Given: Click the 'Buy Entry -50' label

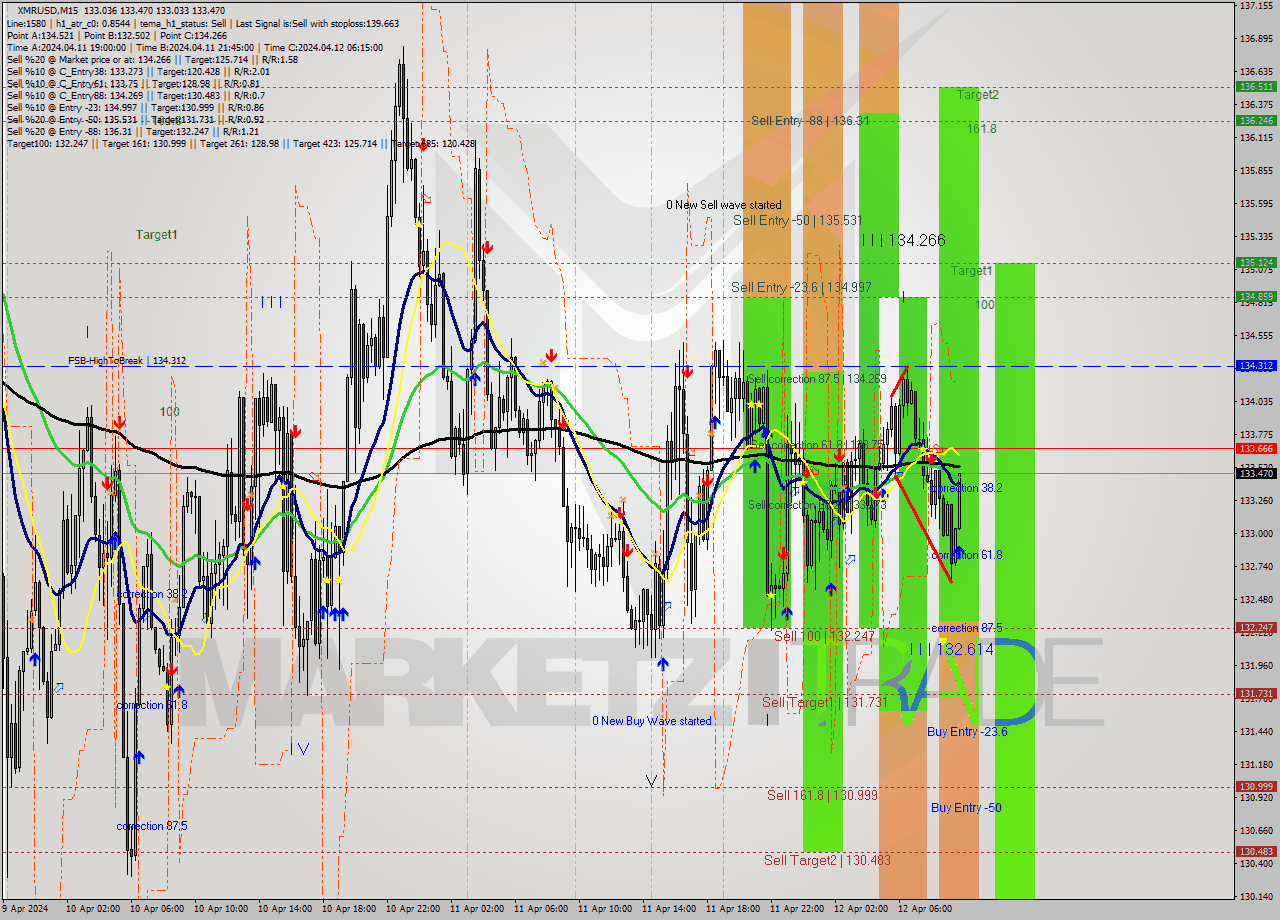Looking at the screenshot, I should [966, 808].
